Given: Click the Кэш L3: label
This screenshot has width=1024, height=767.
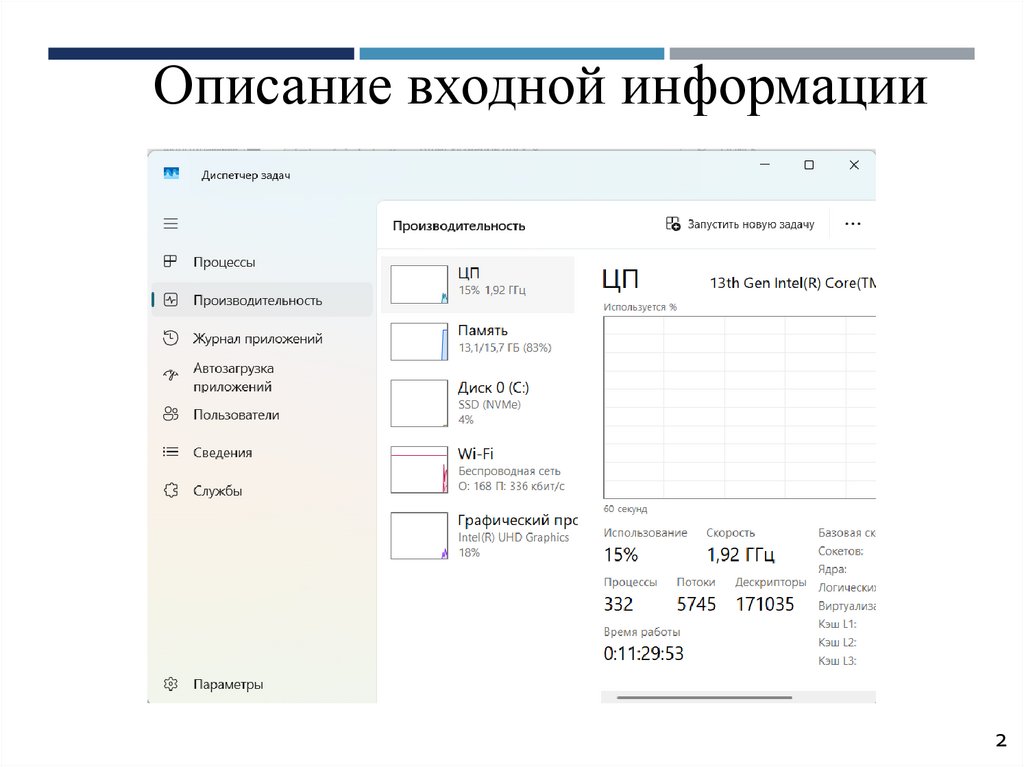Looking at the screenshot, I should pyautogui.click(x=837, y=661).
